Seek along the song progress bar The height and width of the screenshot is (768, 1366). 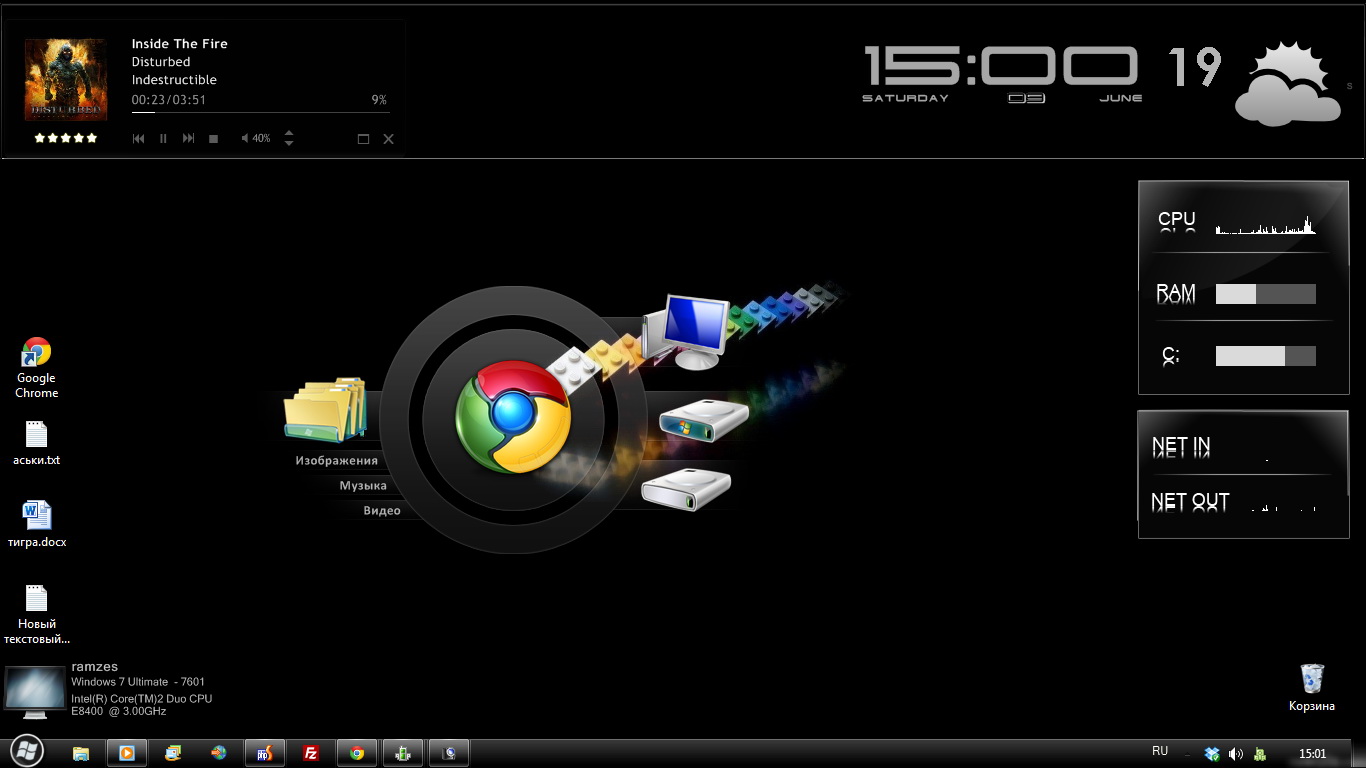pyautogui.click(x=260, y=113)
